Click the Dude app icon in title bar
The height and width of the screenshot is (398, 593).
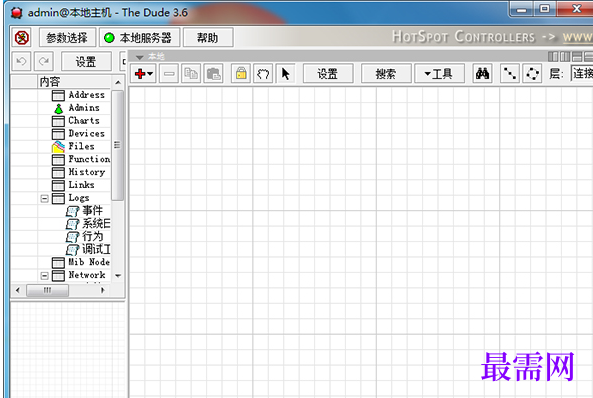pyautogui.click(x=16, y=12)
